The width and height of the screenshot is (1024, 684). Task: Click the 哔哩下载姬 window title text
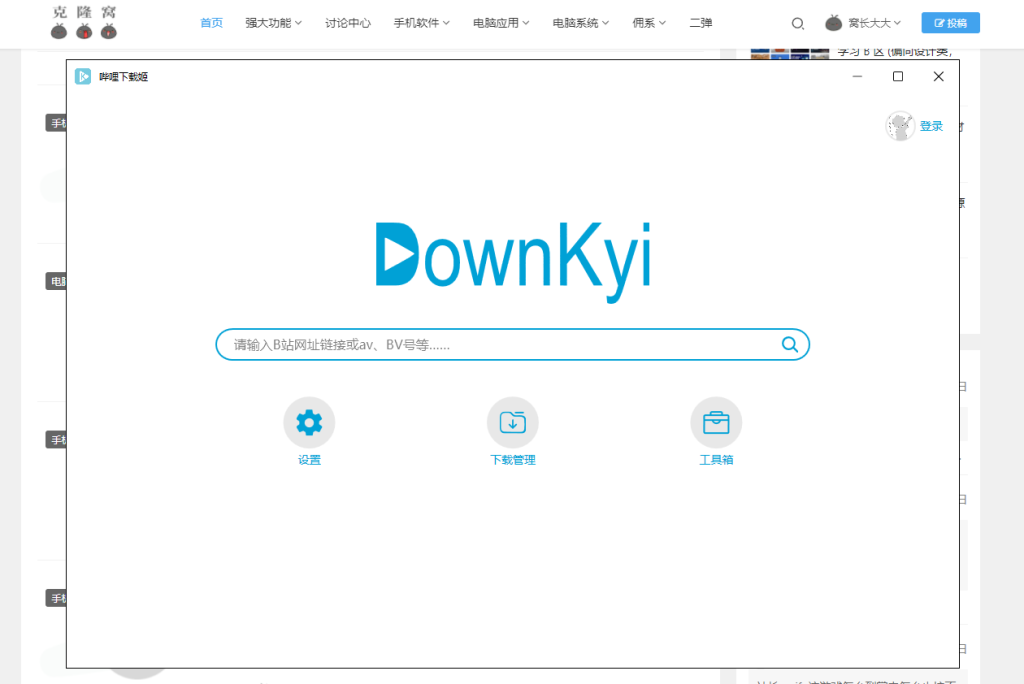click(x=123, y=76)
